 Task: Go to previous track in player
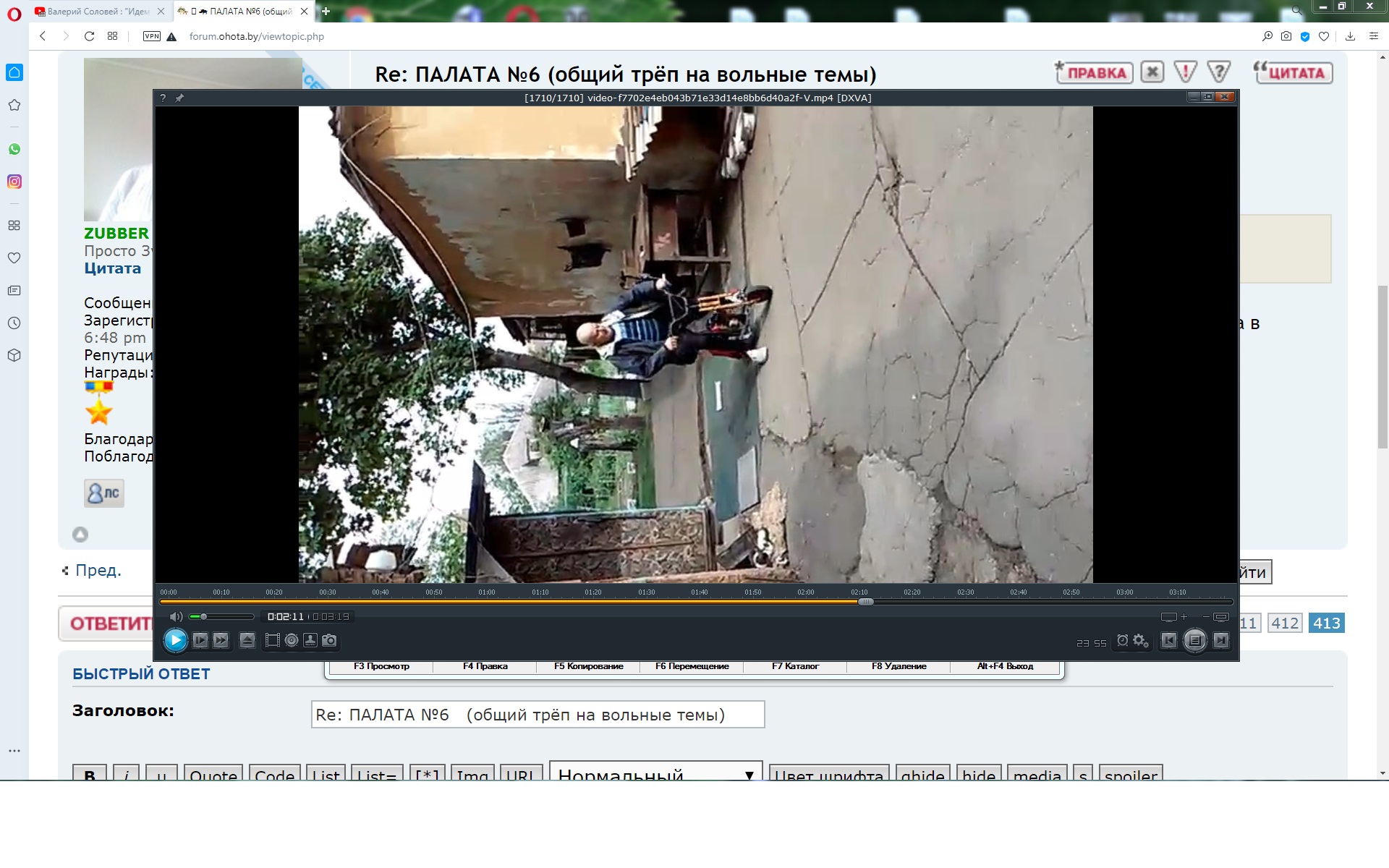[x=1168, y=640]
